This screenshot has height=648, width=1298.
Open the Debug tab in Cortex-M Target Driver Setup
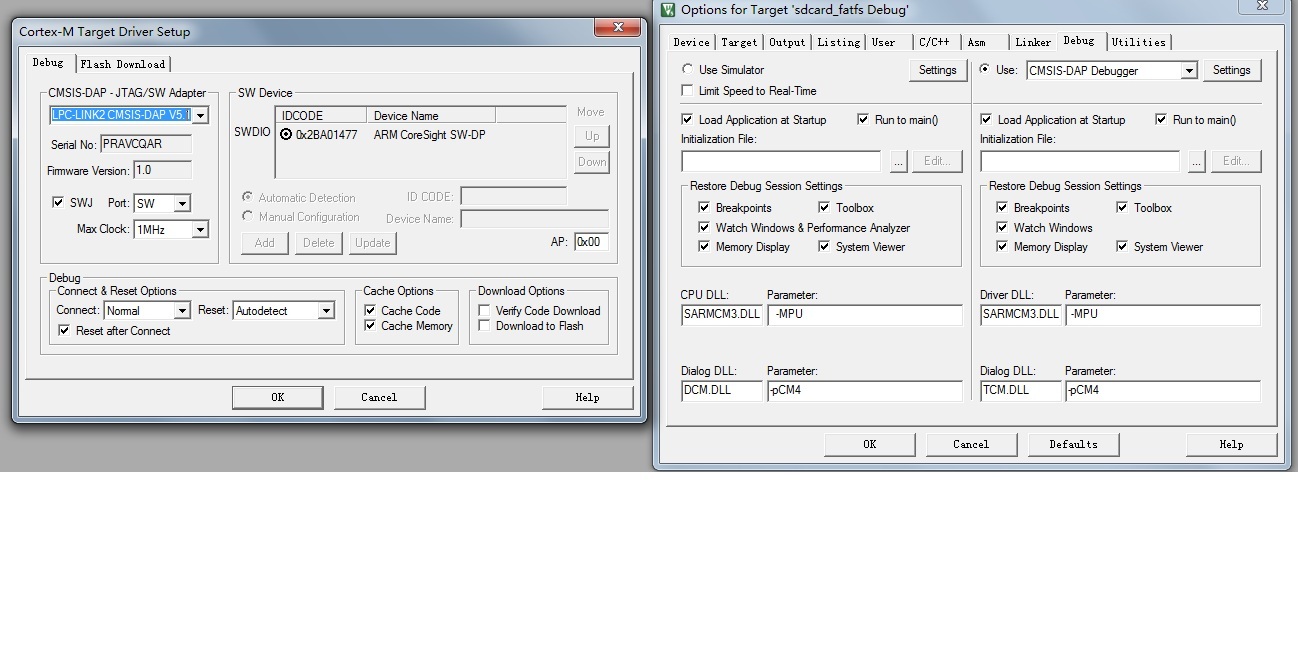click(48, 62)
